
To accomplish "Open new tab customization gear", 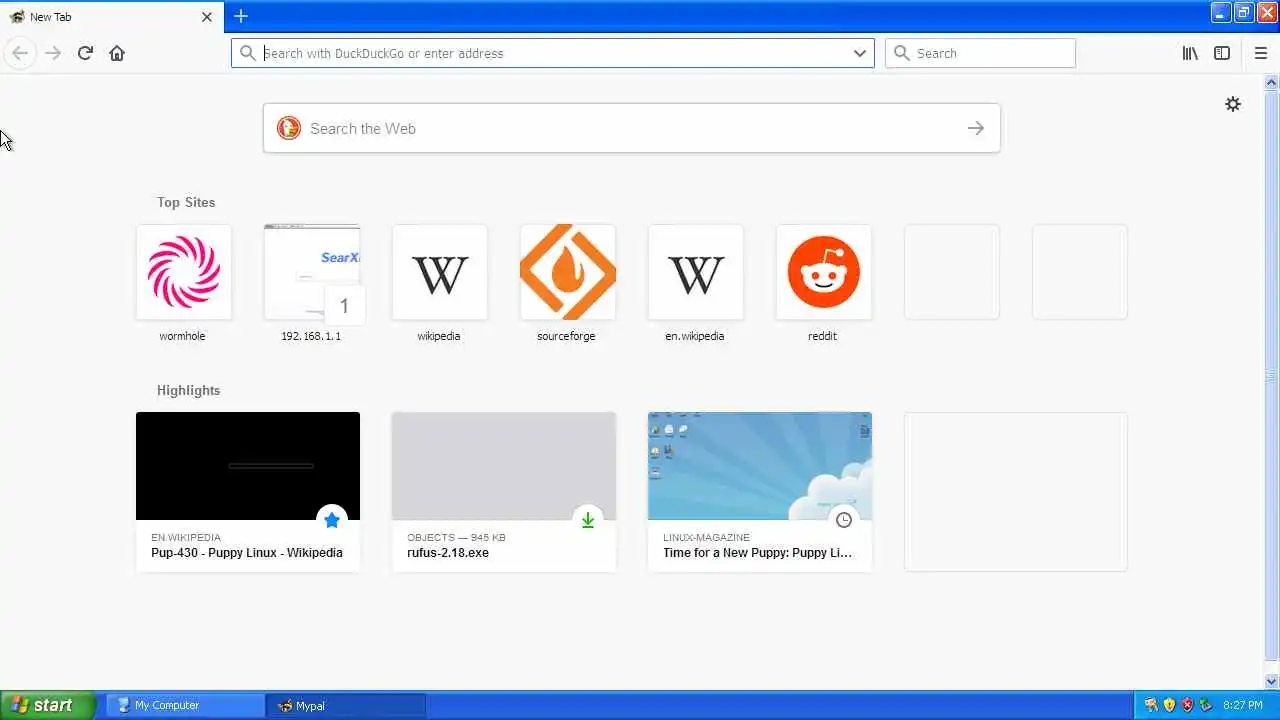I will click(x=1233, y=104).
